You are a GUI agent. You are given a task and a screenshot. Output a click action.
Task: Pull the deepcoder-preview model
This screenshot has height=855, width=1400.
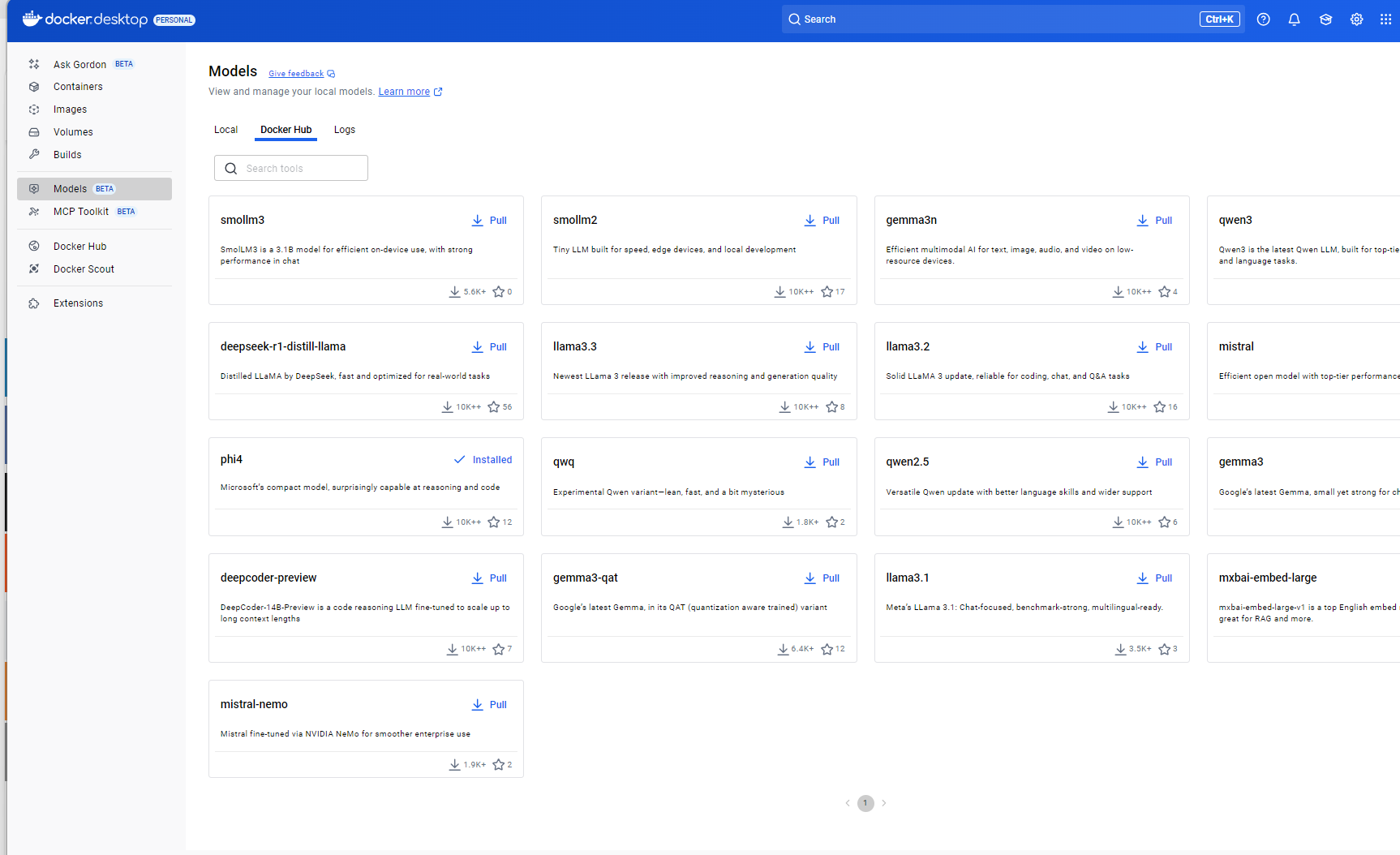[x=489, y=578]
